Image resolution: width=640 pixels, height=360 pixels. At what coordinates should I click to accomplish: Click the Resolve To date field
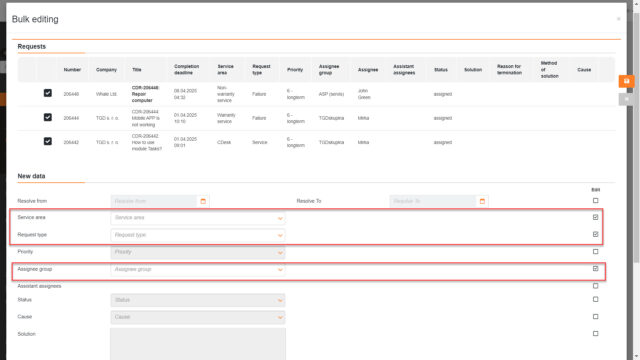[433, 201]
